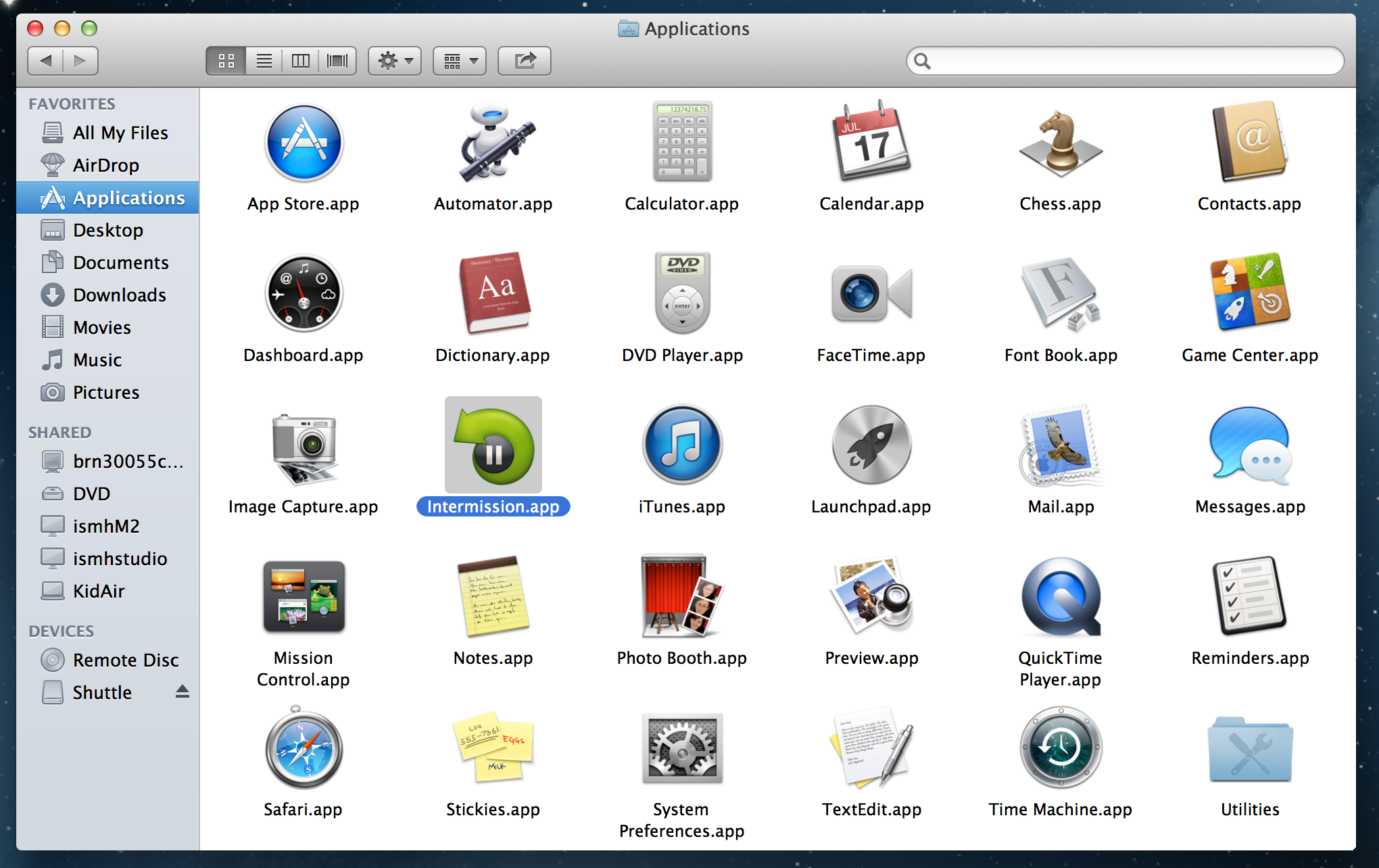1379x868 pixels.
Task: Select the Font Book.app icon
Action: coord(1061,294)
